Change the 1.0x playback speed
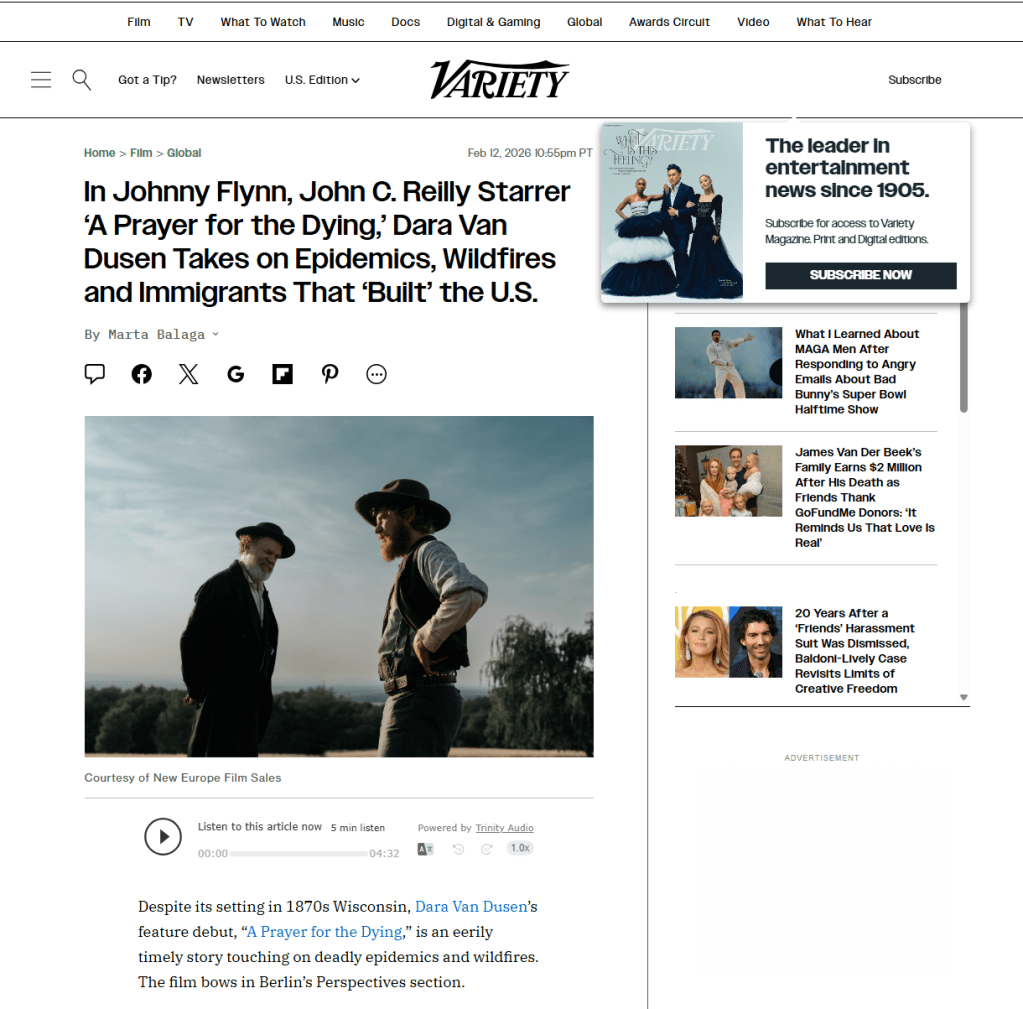 (519, 848)
